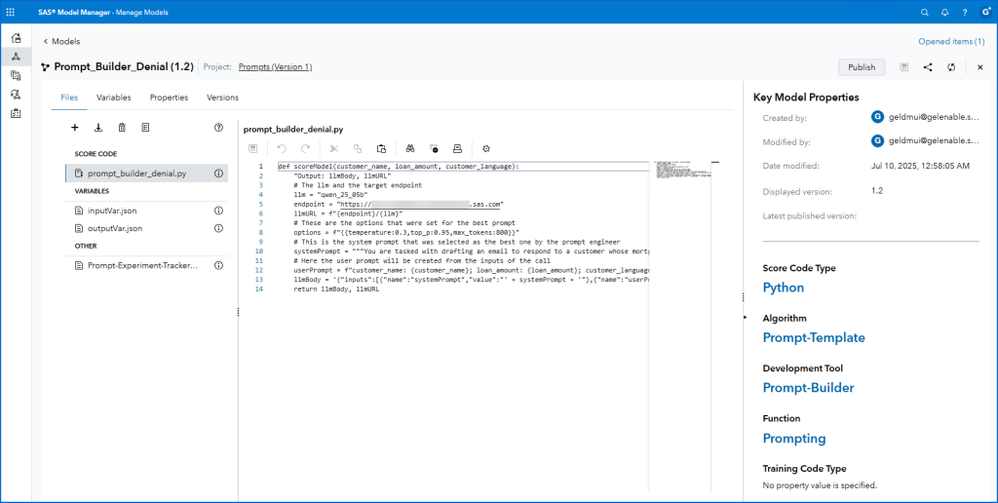Collapse the Key Model Properties panel arrow
The image size is (998, 503).
click(745, 317)
